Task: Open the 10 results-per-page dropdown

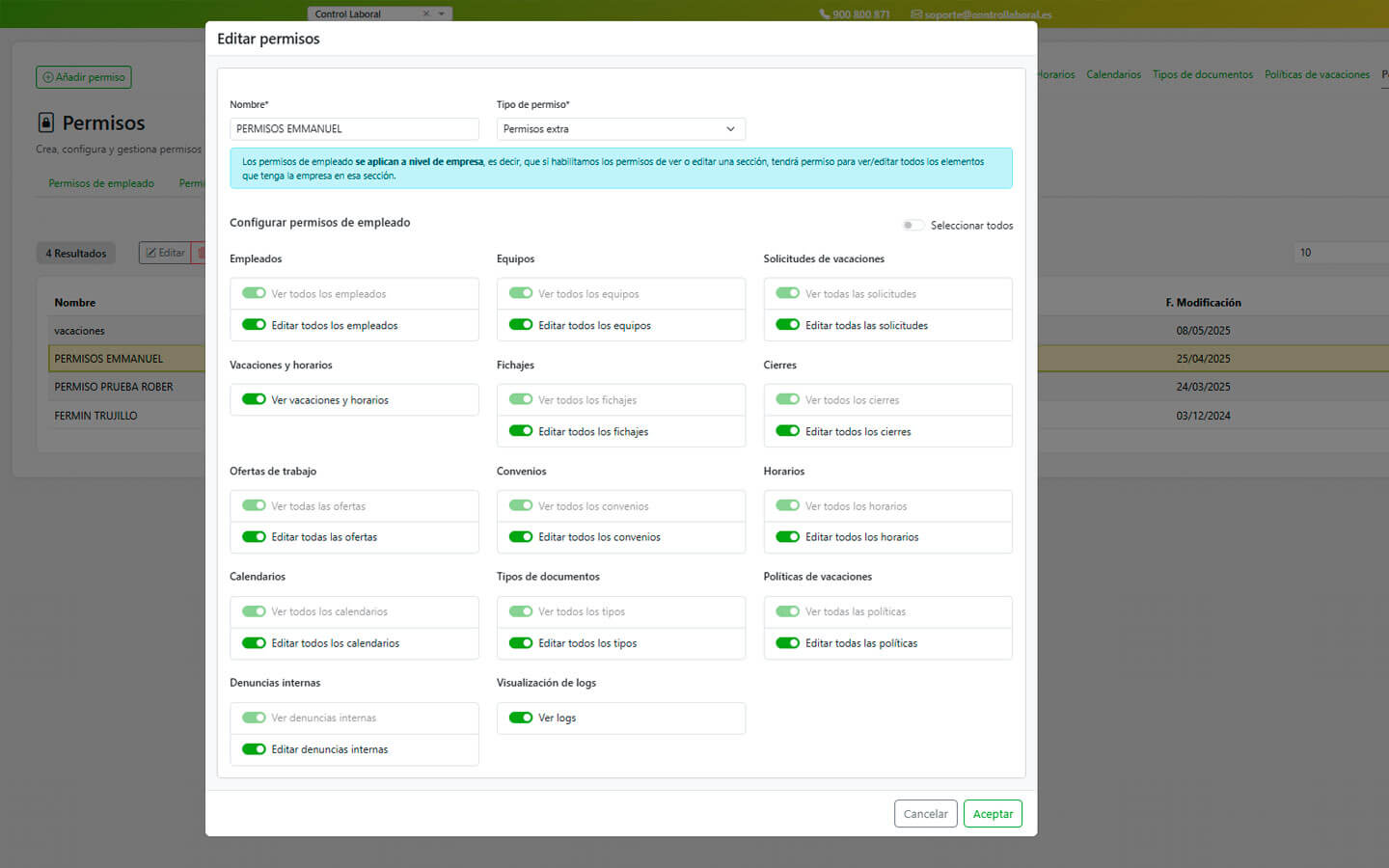Action: tap(1339, 253)
